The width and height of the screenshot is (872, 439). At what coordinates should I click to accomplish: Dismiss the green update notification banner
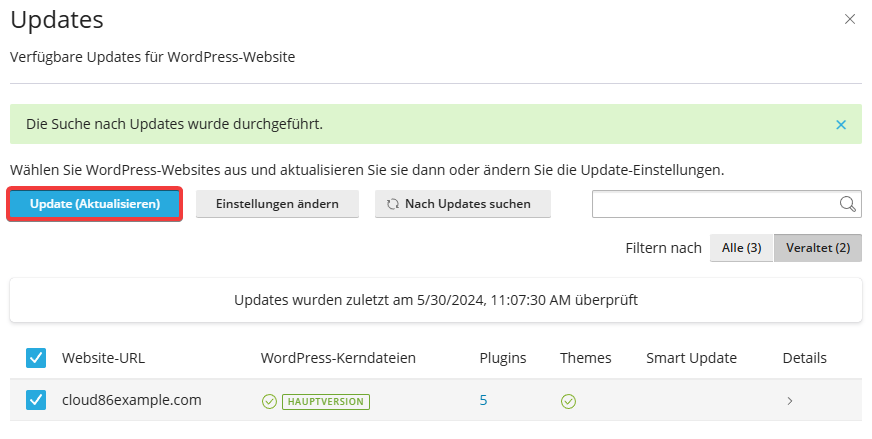pos(841,125)
